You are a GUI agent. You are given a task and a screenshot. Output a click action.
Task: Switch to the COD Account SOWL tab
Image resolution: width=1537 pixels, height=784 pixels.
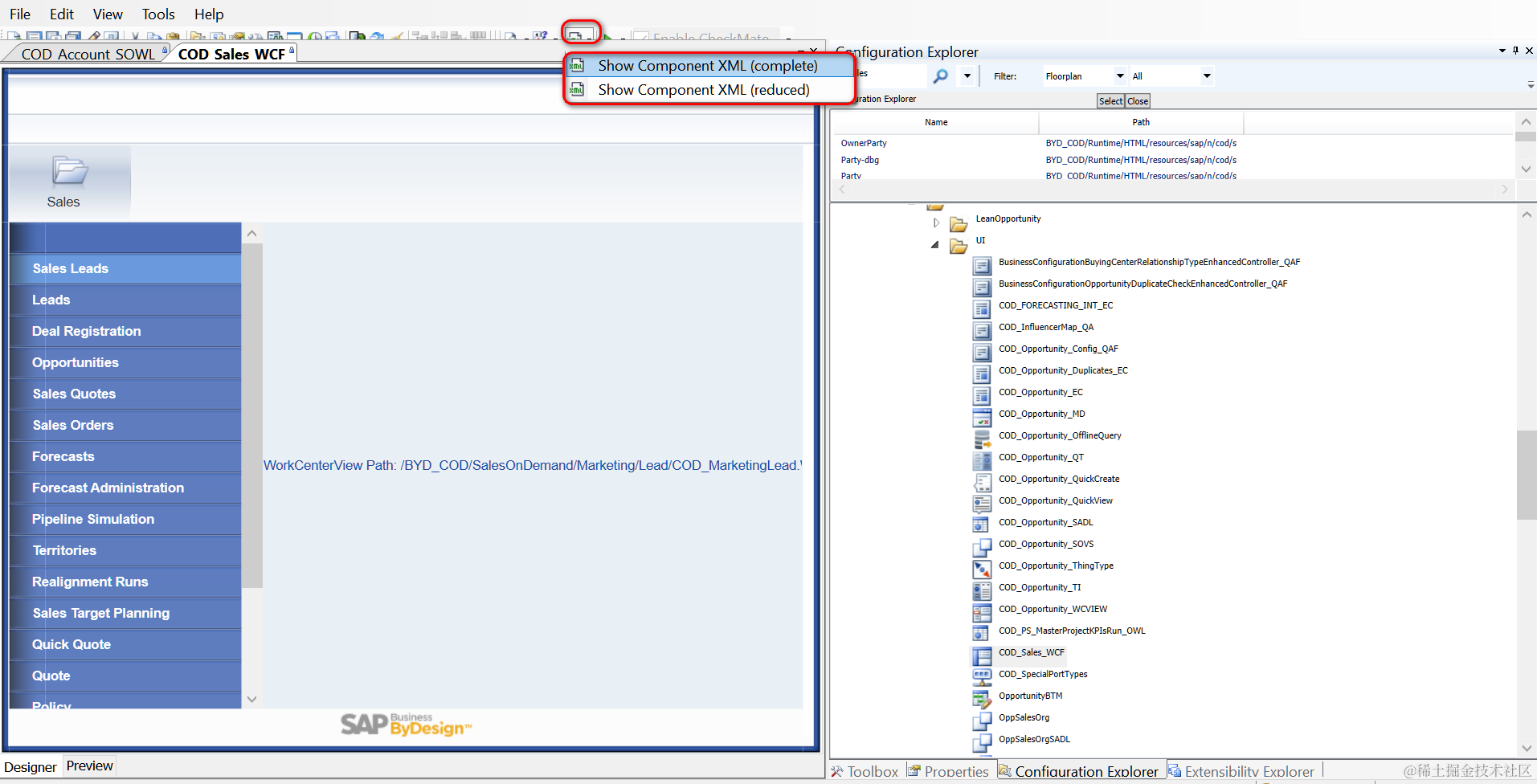[x=88, y=54]
